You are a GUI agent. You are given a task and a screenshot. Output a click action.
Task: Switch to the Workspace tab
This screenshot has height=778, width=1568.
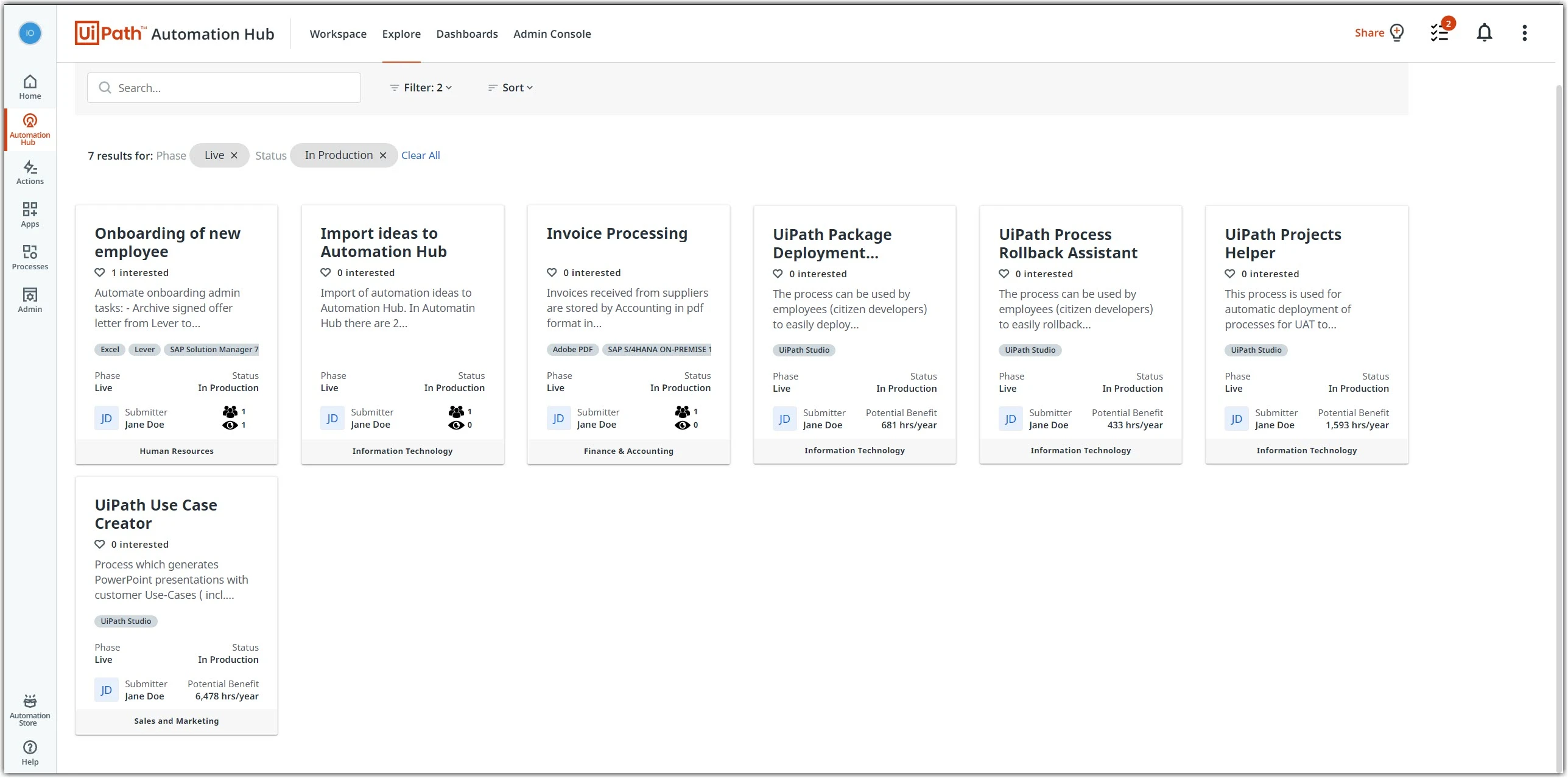(x=338, y=34)
